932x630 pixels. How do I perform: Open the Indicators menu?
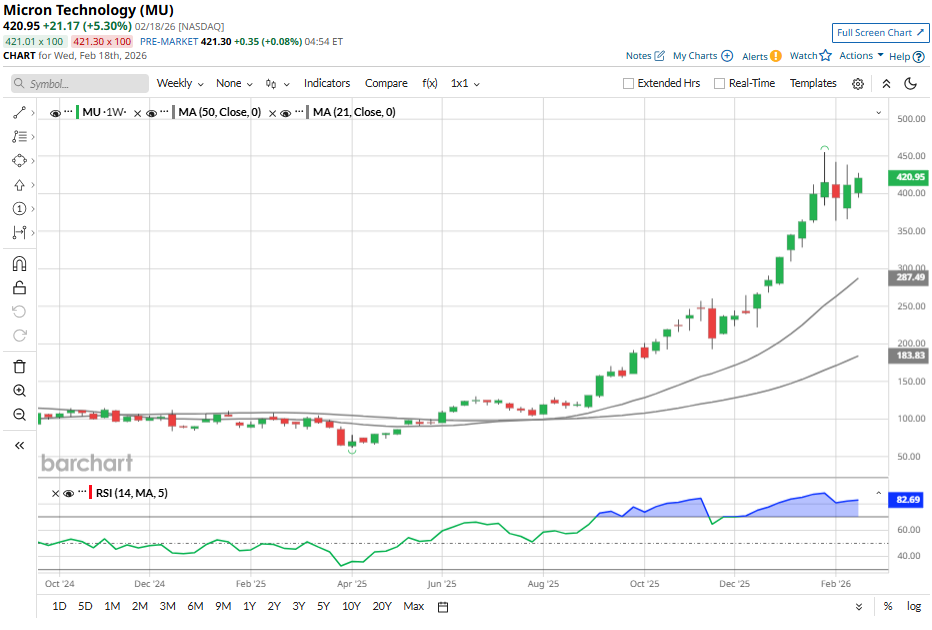(x=327, y=84)
